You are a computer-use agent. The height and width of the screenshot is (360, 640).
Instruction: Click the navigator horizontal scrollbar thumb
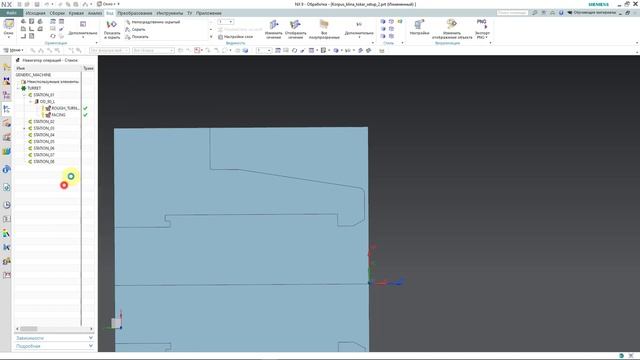(x=29, y=329)
